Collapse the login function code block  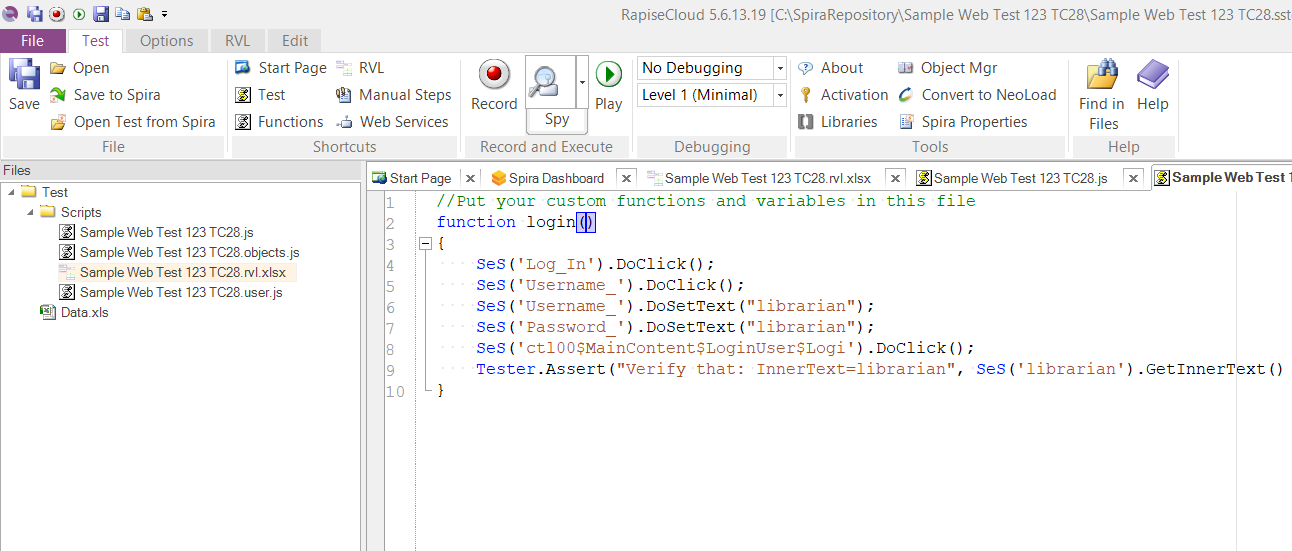[425, 243]
